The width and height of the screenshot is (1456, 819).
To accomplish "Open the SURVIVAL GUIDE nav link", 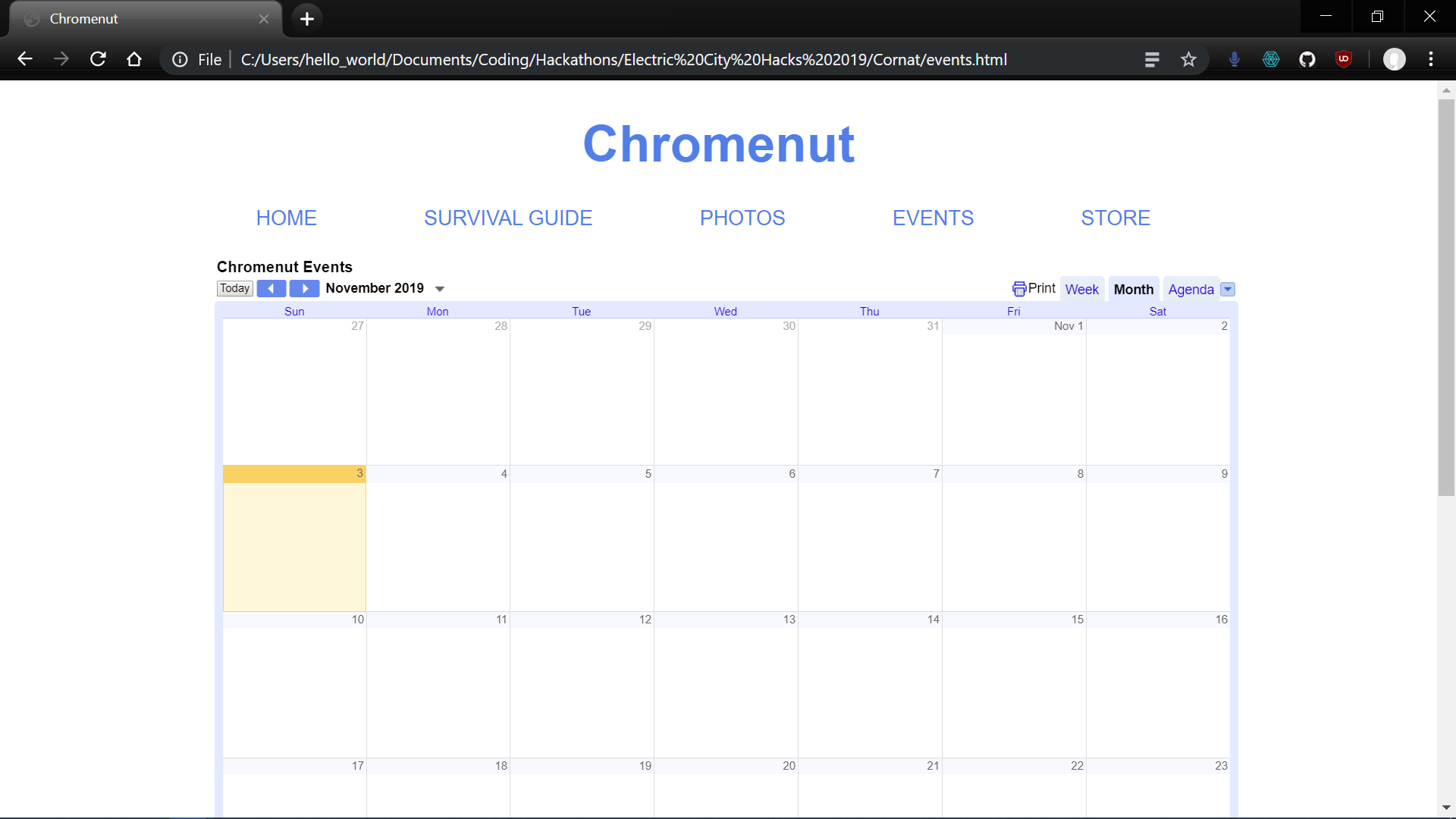I will point(508,218).
